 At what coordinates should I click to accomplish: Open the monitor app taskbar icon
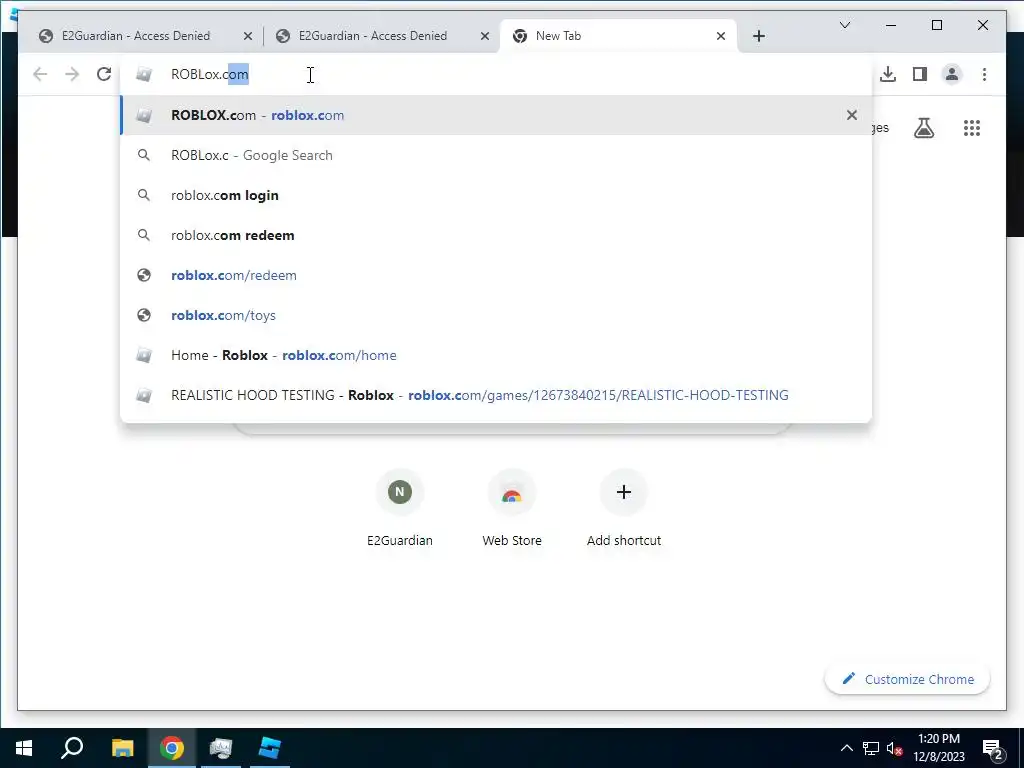click(x=221, y=748)
